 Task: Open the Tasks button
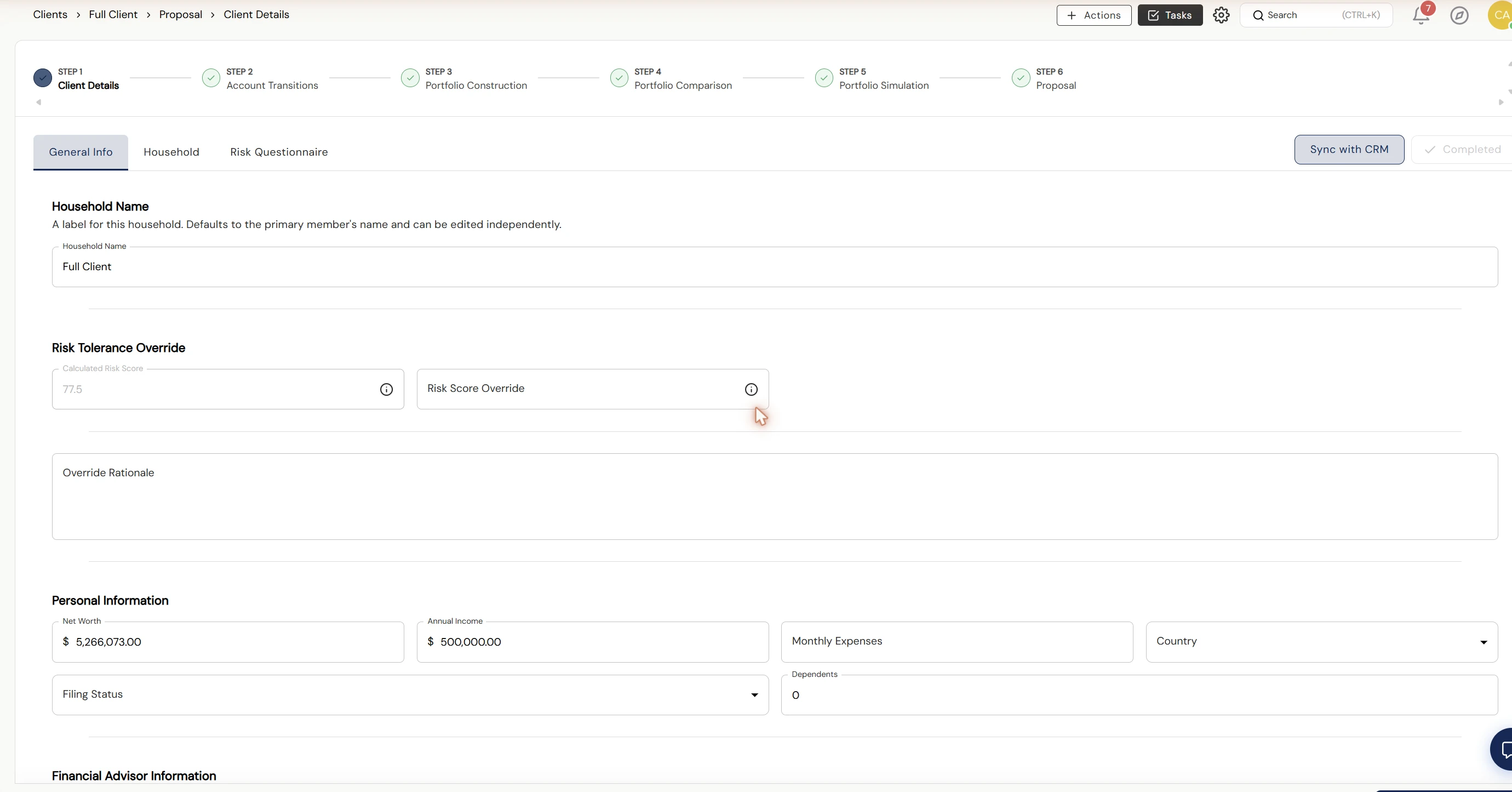coord(1170,15)
